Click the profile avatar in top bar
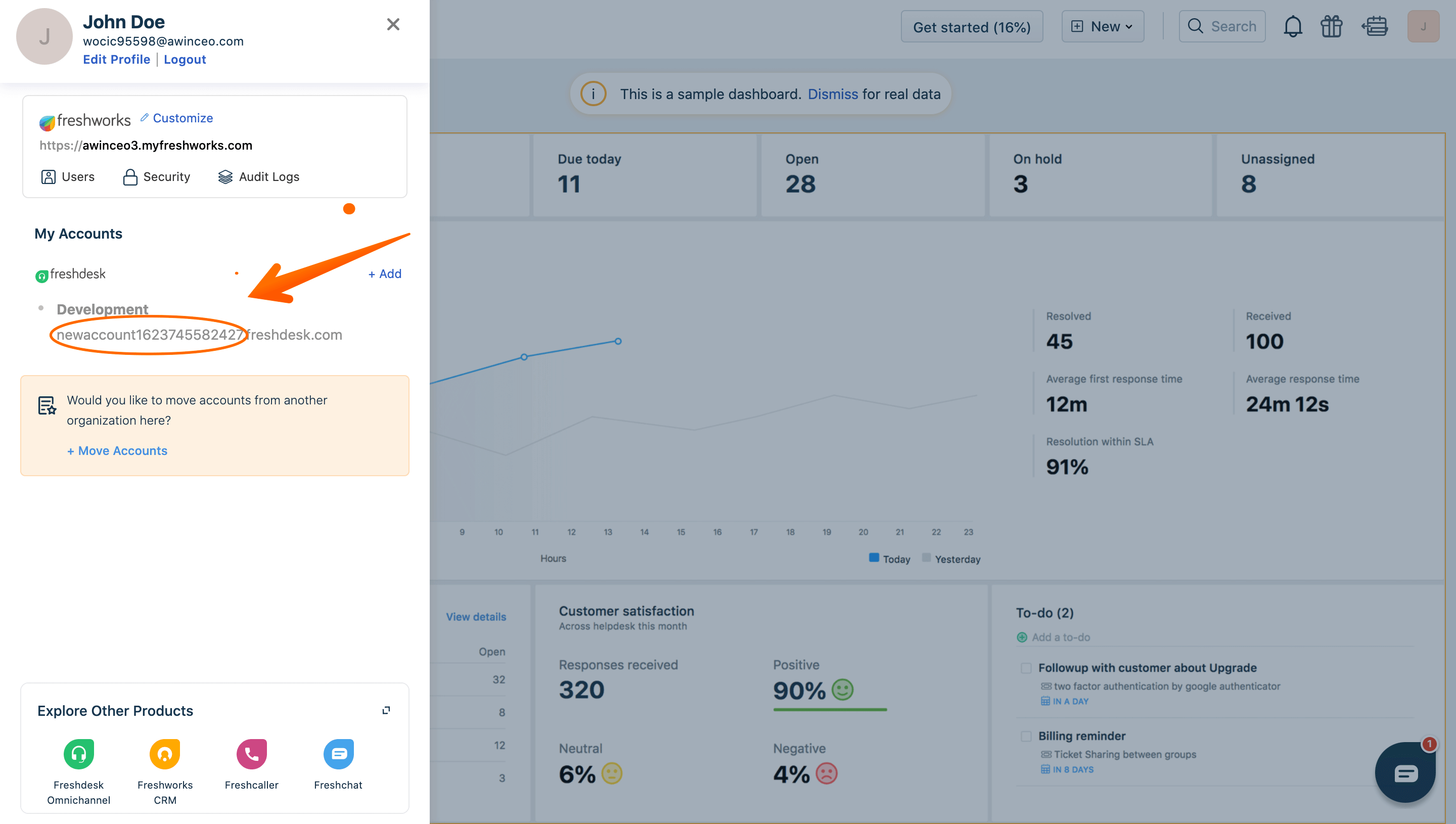Image resolution: width=1456 pixels, height=824 pixels. [x=1423, y=27]
